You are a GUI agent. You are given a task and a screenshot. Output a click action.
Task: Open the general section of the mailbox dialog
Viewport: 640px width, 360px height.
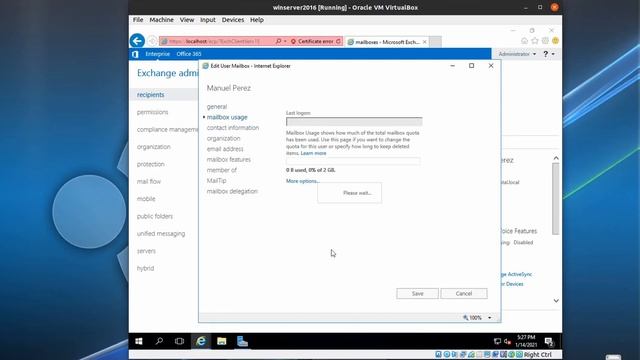(x=217, y=107)
